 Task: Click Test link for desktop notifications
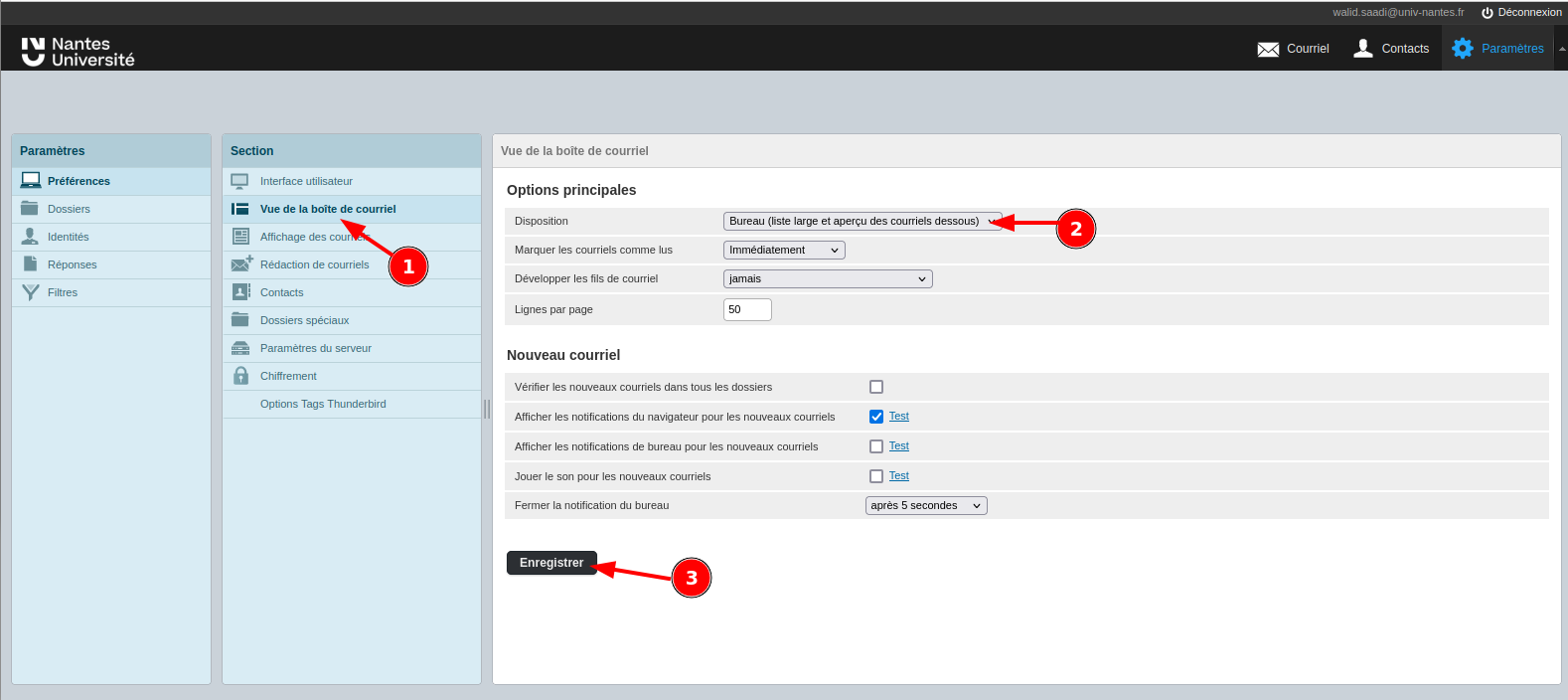[898, 446]
